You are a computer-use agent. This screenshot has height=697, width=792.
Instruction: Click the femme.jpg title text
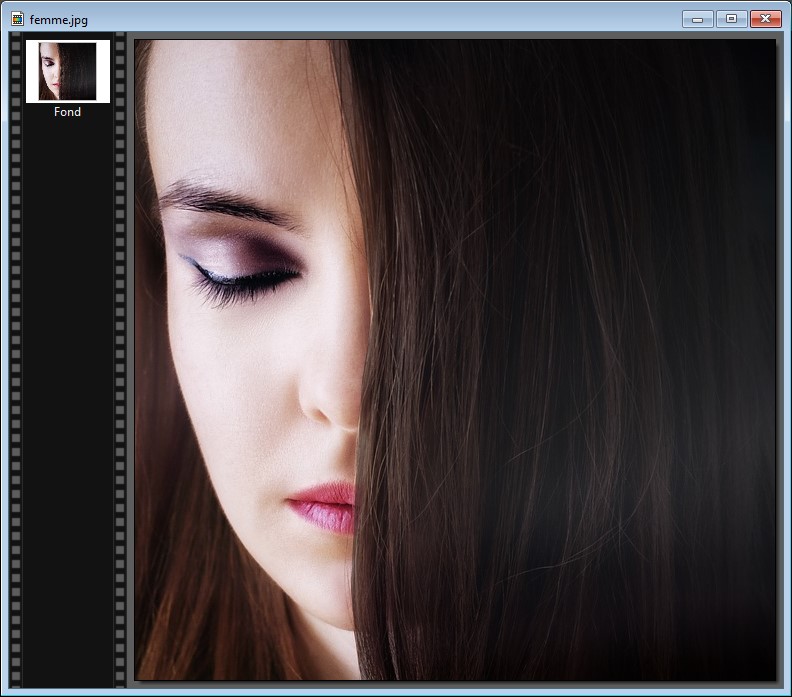(x=58, y=19)
